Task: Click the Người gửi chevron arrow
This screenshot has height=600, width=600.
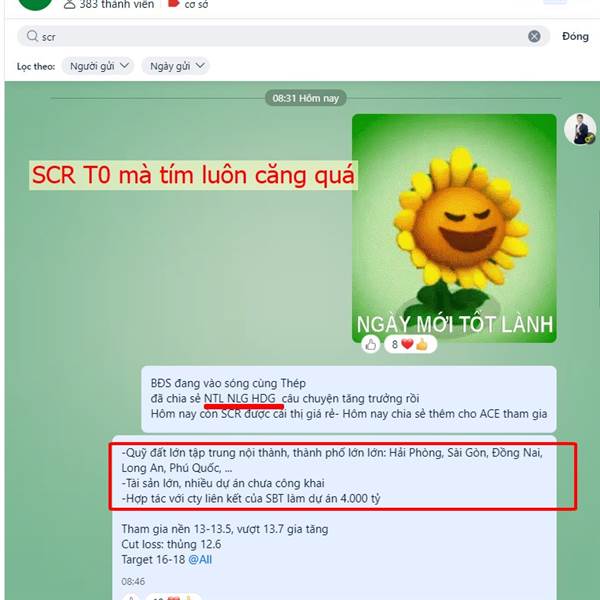Action: [124, 66]
